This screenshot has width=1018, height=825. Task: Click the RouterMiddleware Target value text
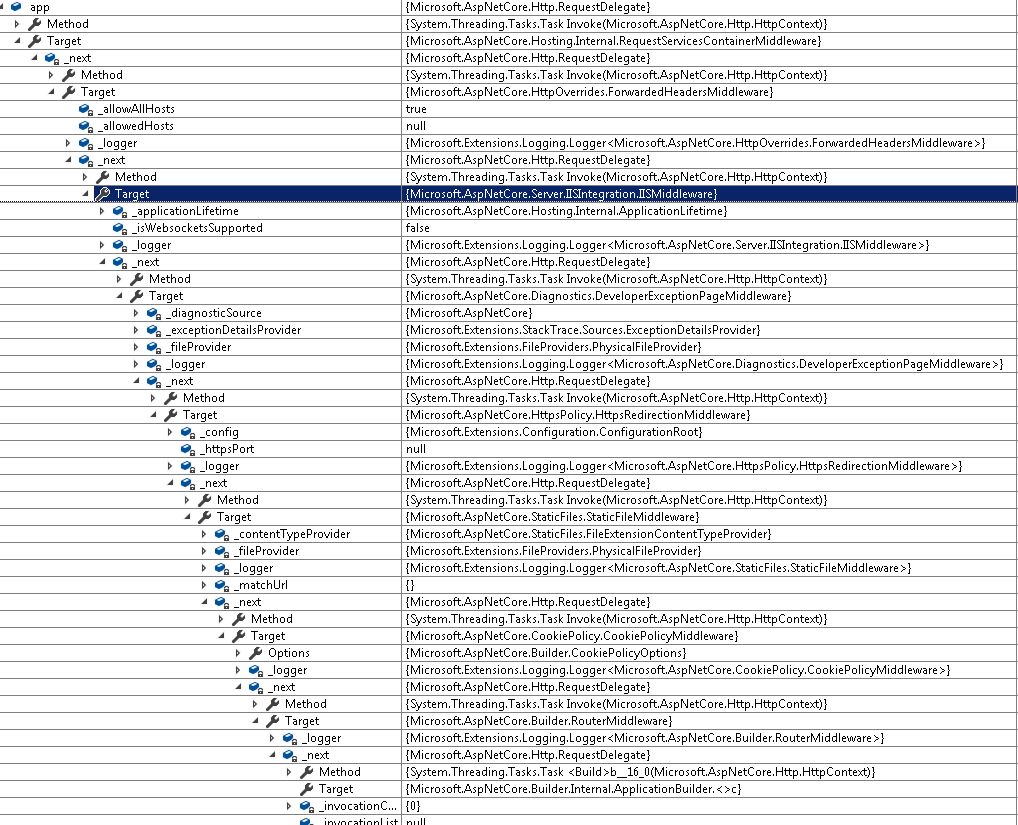click(539, 721)
